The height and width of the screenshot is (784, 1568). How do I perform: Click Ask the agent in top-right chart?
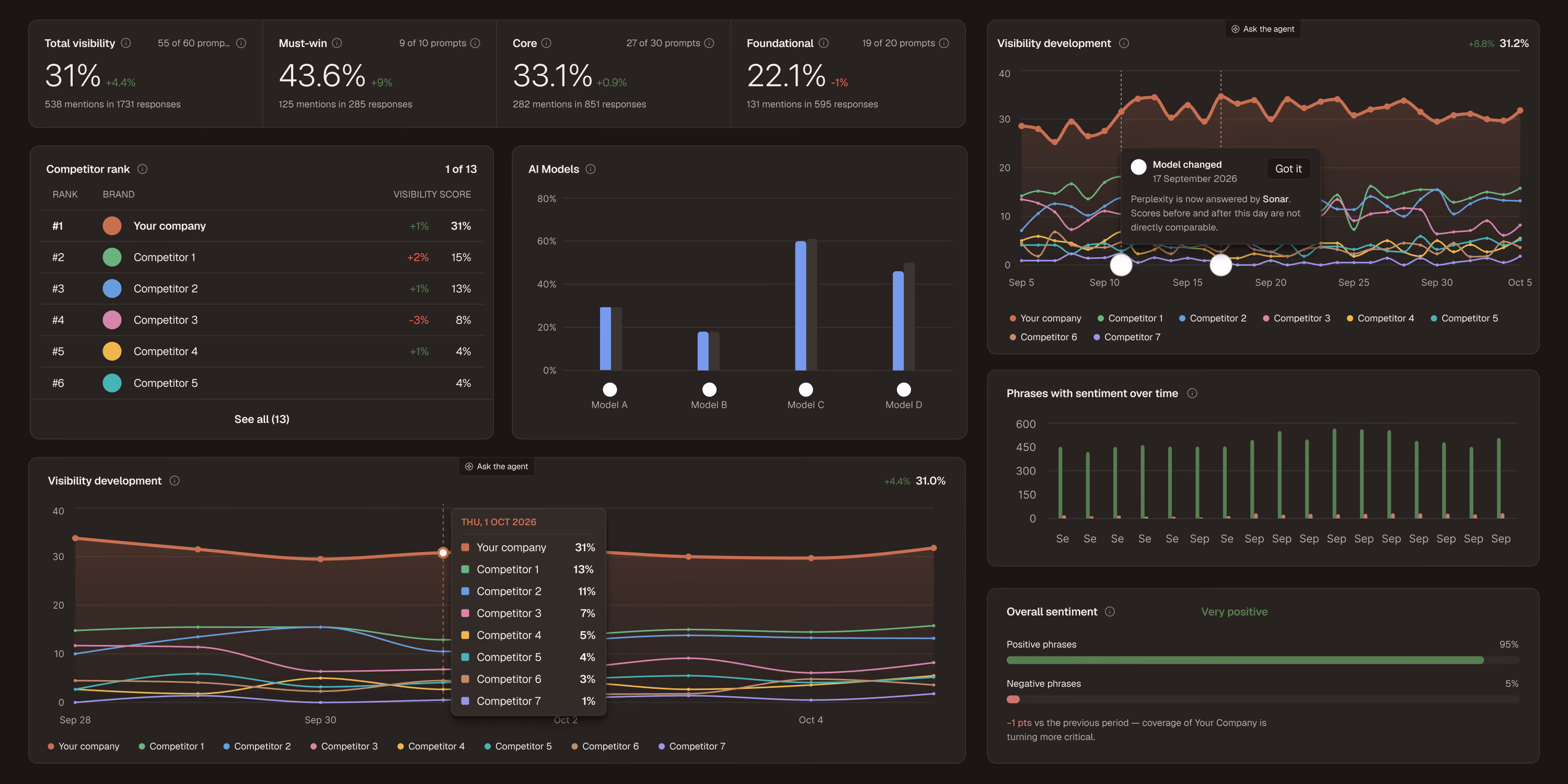tap(1263, 29)
